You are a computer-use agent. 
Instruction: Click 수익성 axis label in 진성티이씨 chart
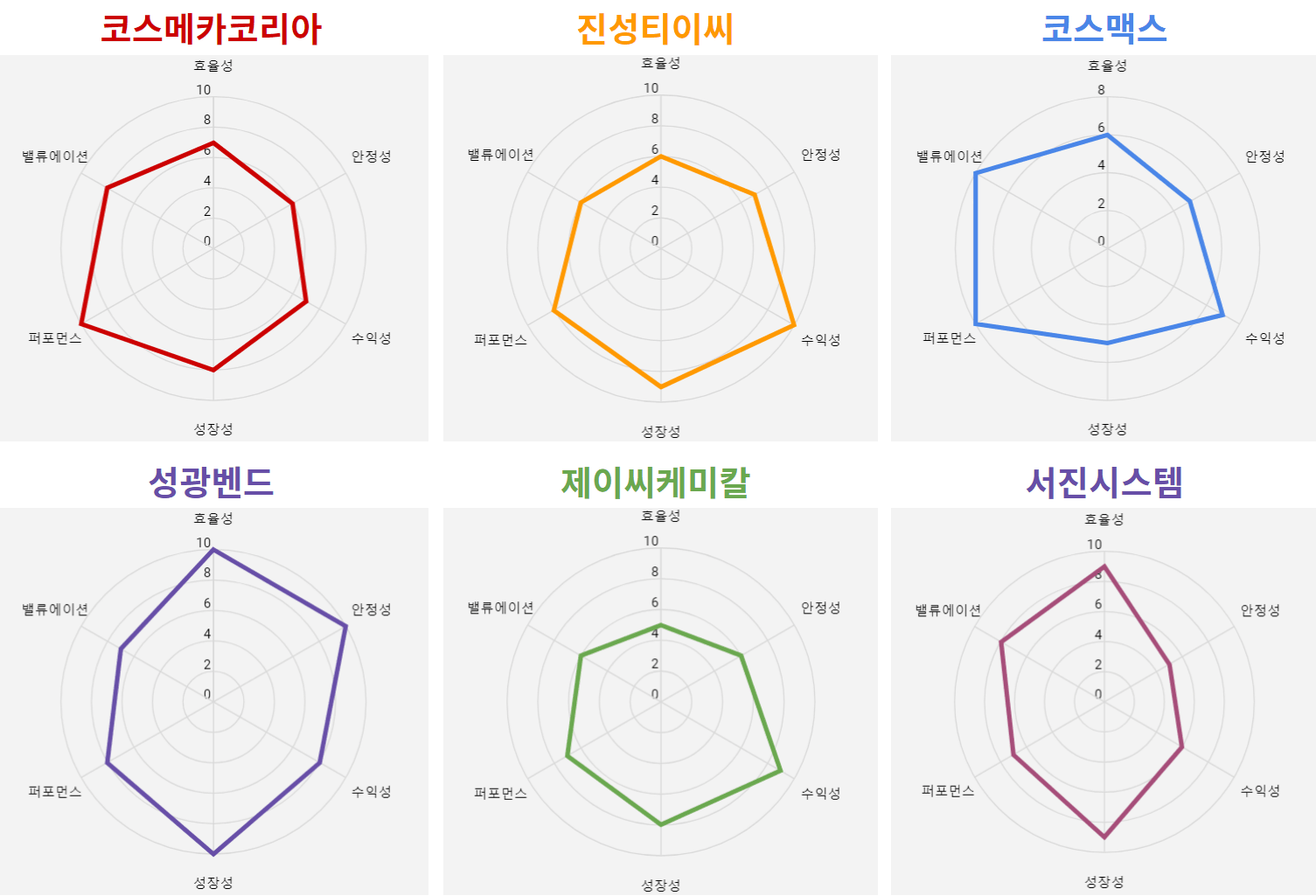820,340
